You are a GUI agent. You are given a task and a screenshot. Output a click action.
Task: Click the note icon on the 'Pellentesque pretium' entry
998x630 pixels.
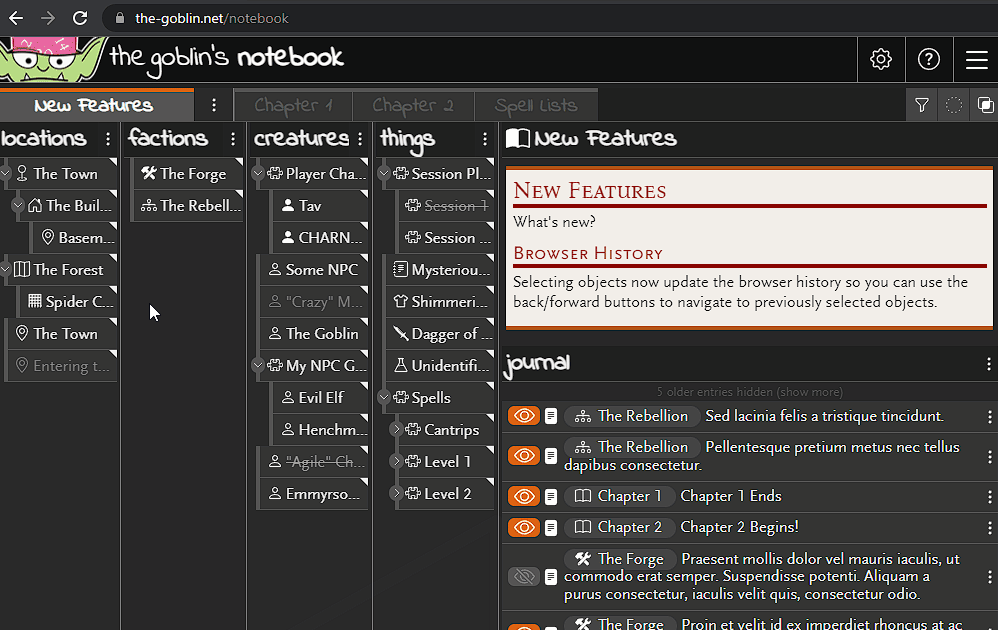[x=551, y=456]
